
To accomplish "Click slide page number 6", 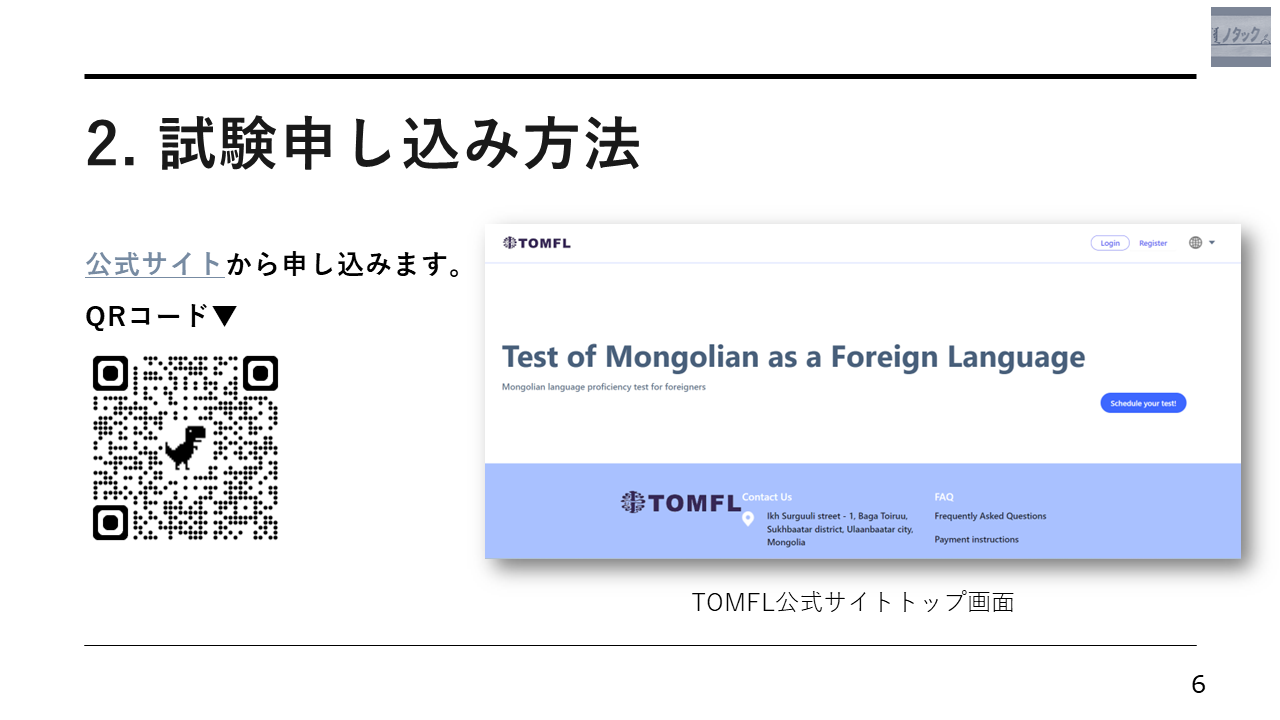I will click(x=1198, y=685).
